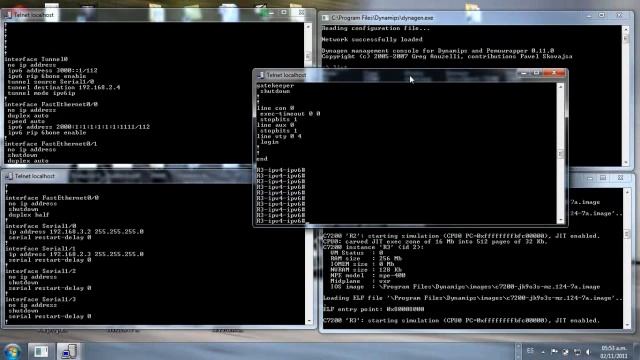This screenshot has height=360, width=640.
Task: Close the bottom-right Dynamips console window
Action: [x=620, y=178]
